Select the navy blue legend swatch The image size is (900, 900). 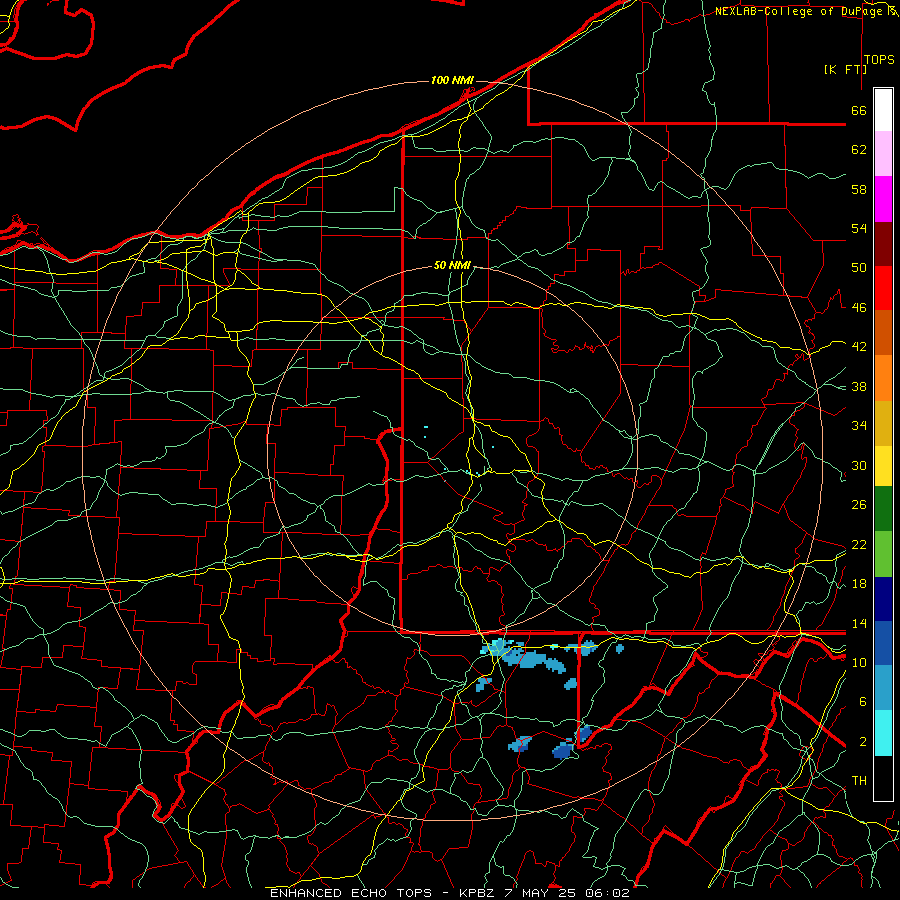883,599
